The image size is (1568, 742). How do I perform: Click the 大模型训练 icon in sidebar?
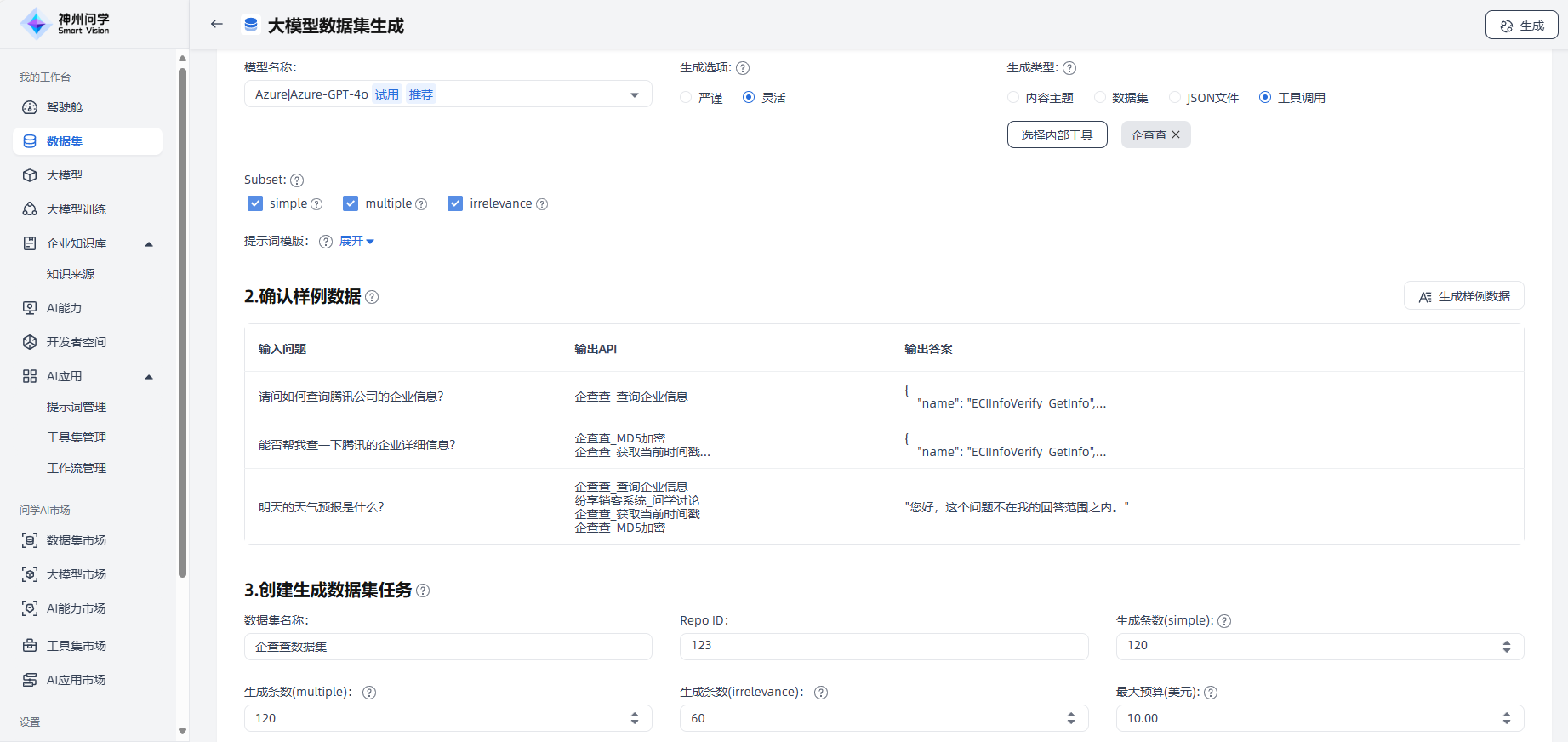coord(30,209)
